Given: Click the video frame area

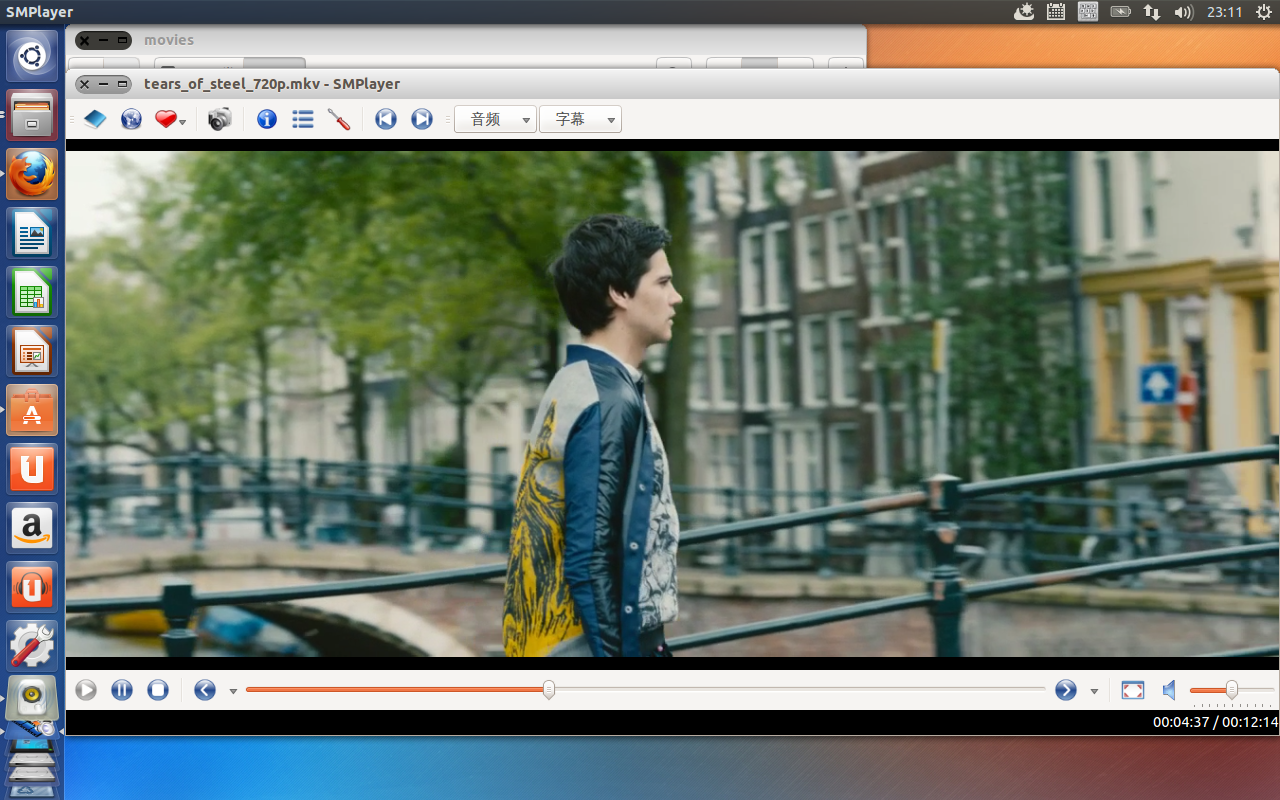Looking at the screenshot, I should point(672,404).
